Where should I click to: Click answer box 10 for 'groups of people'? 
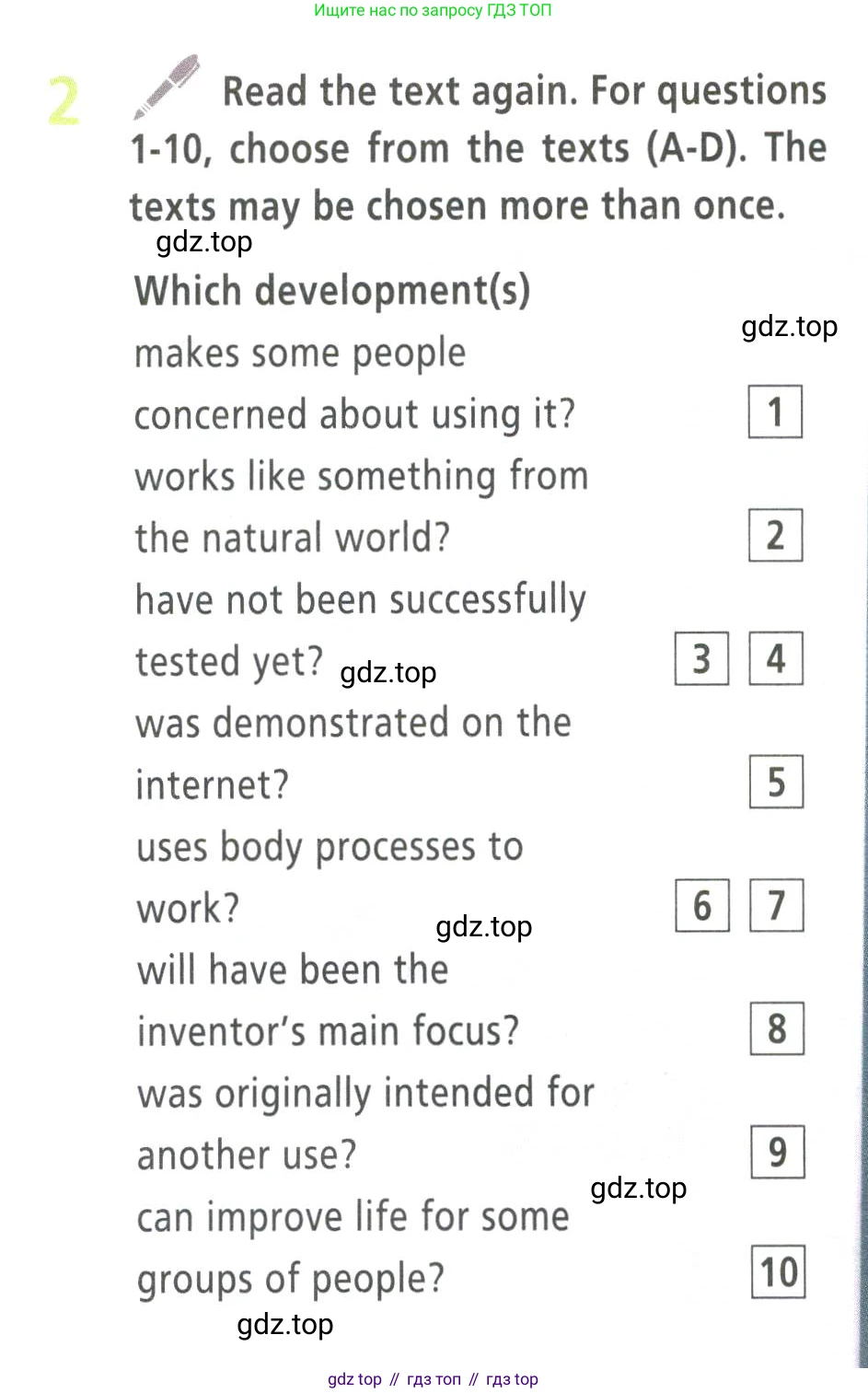[x=779, y=1272]
